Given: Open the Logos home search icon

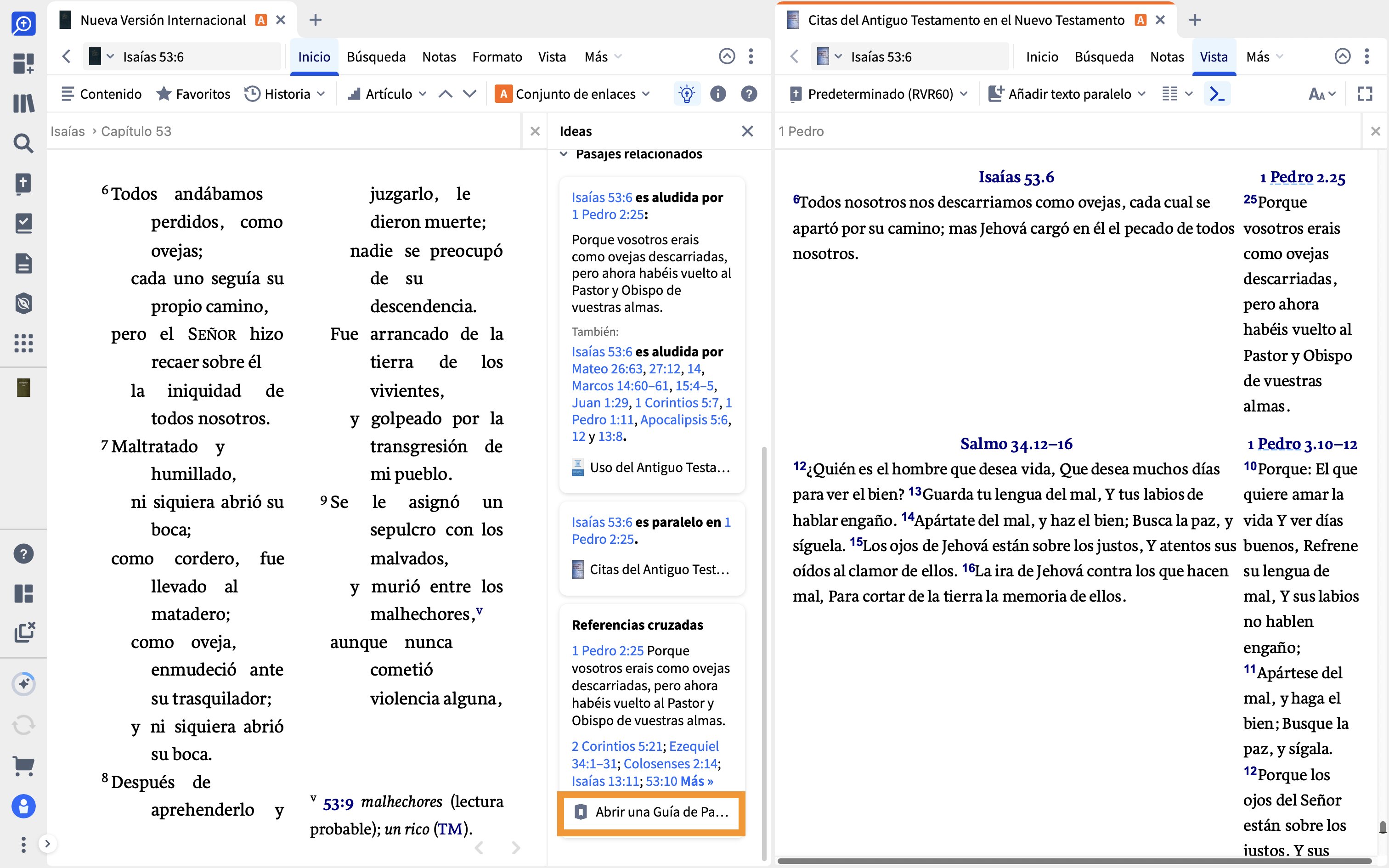Looking at the screenshot, I should tap(23, 23).
